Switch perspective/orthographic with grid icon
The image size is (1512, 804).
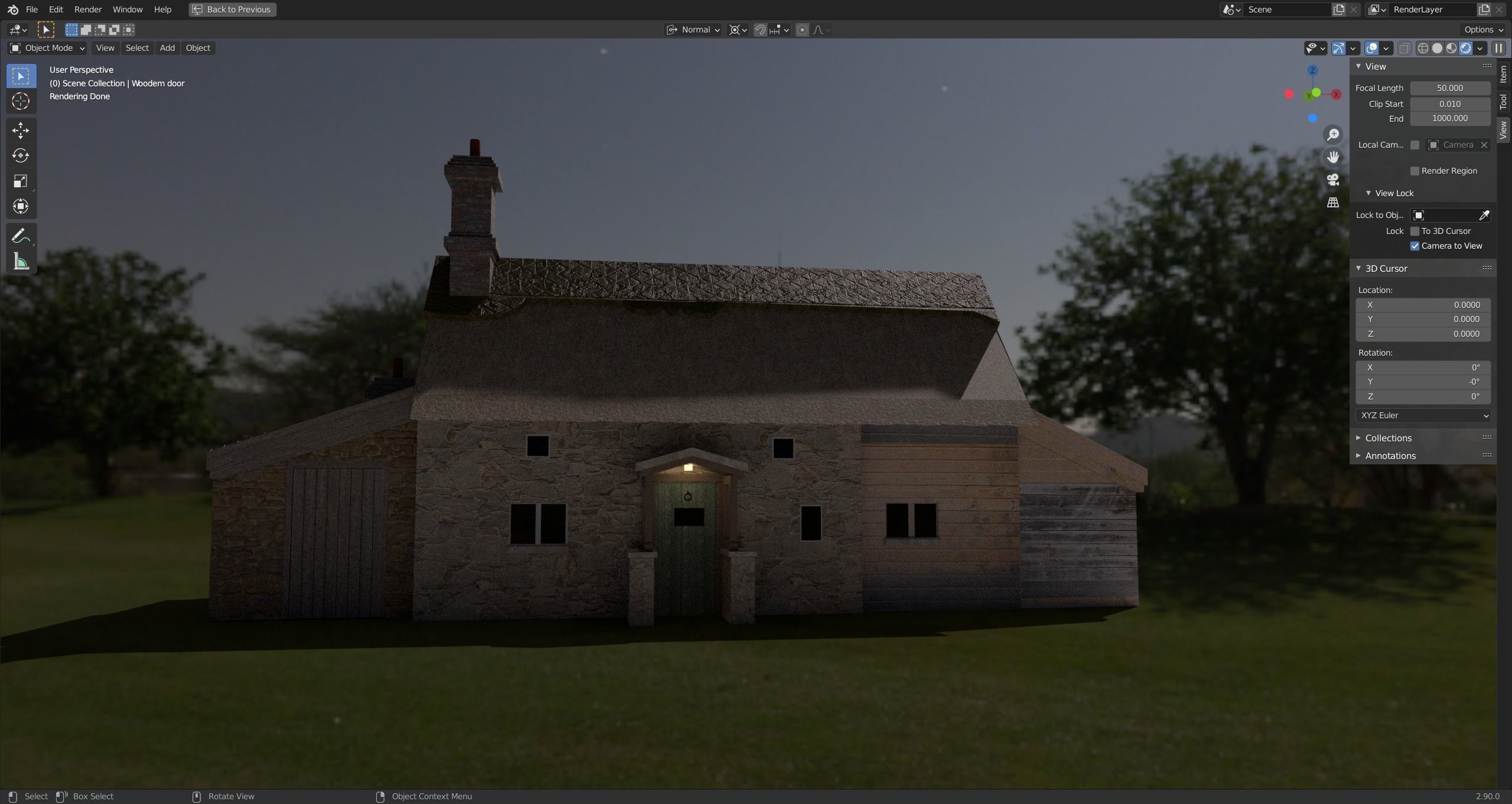click(1333, 202)
